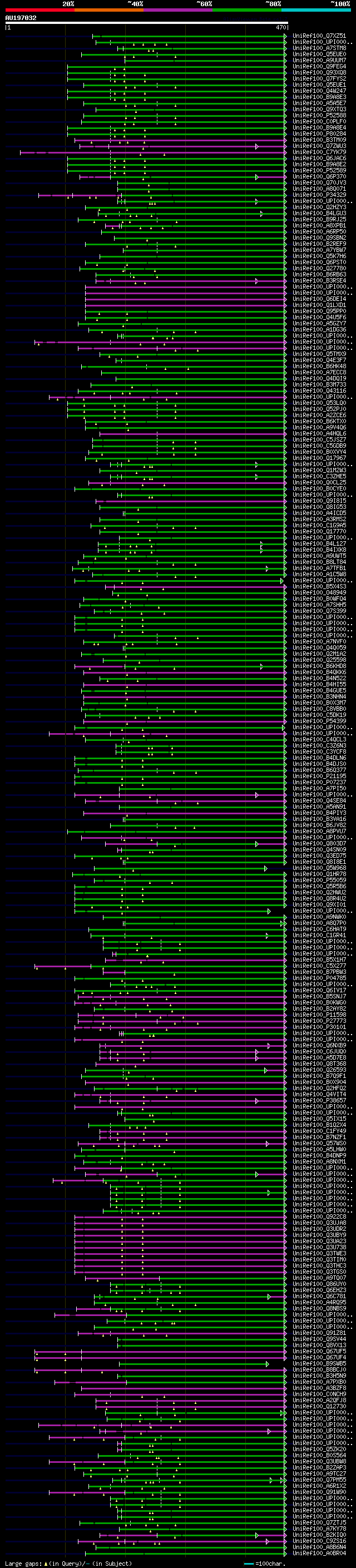Open UniRef100_B2REF9 hit label
The image size is (356, 1568).
point(319,244)
